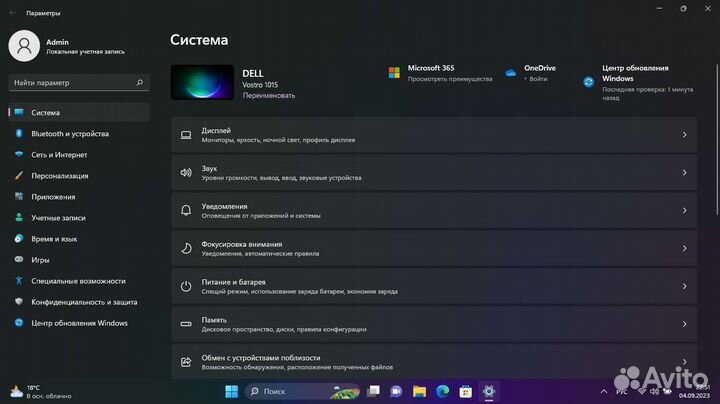This screenshot has height=404, width=720.
Task: Expand the Питание и батарея chevron
Action: point(684,286)
